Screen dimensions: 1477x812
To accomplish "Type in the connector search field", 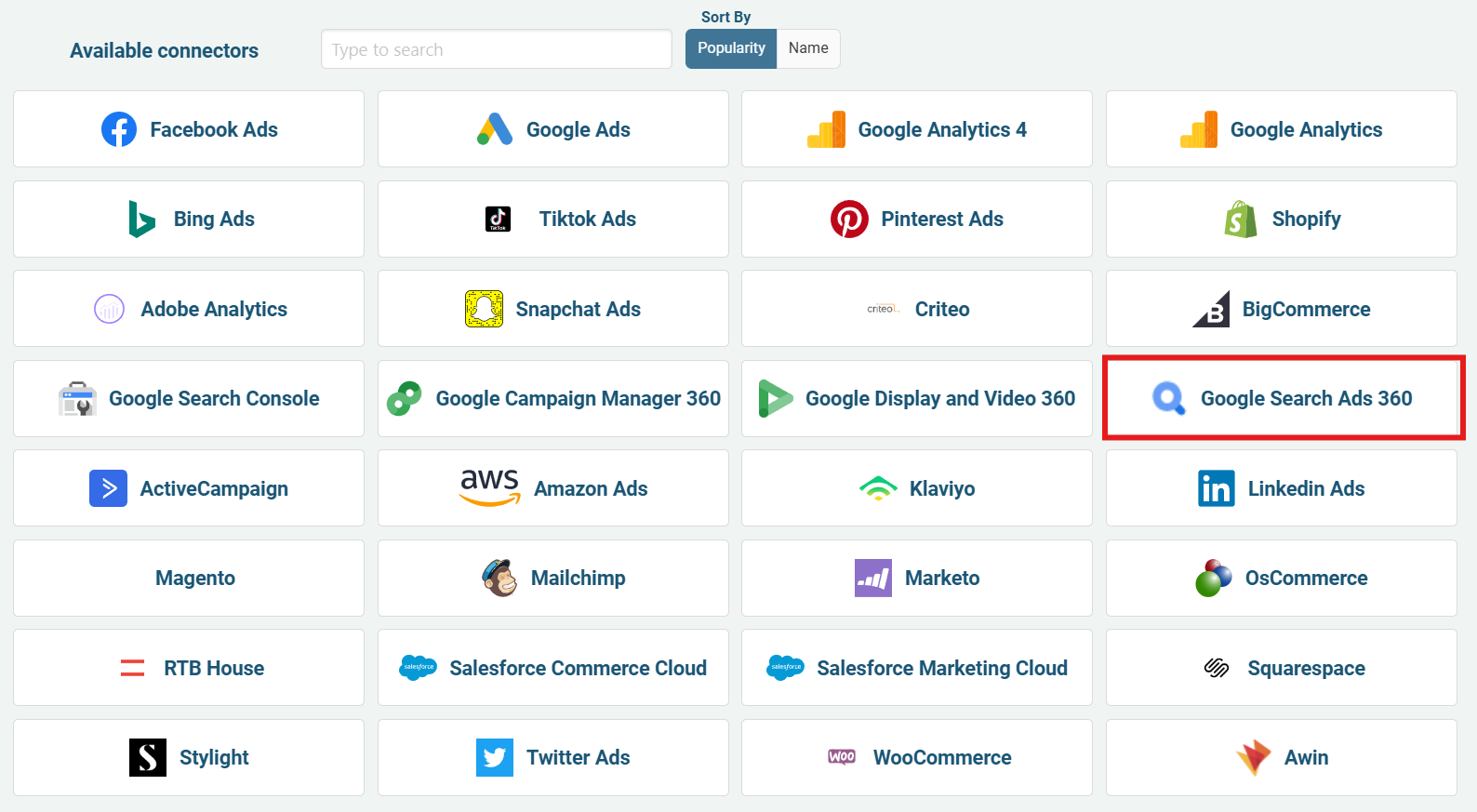I will (496, 49).
